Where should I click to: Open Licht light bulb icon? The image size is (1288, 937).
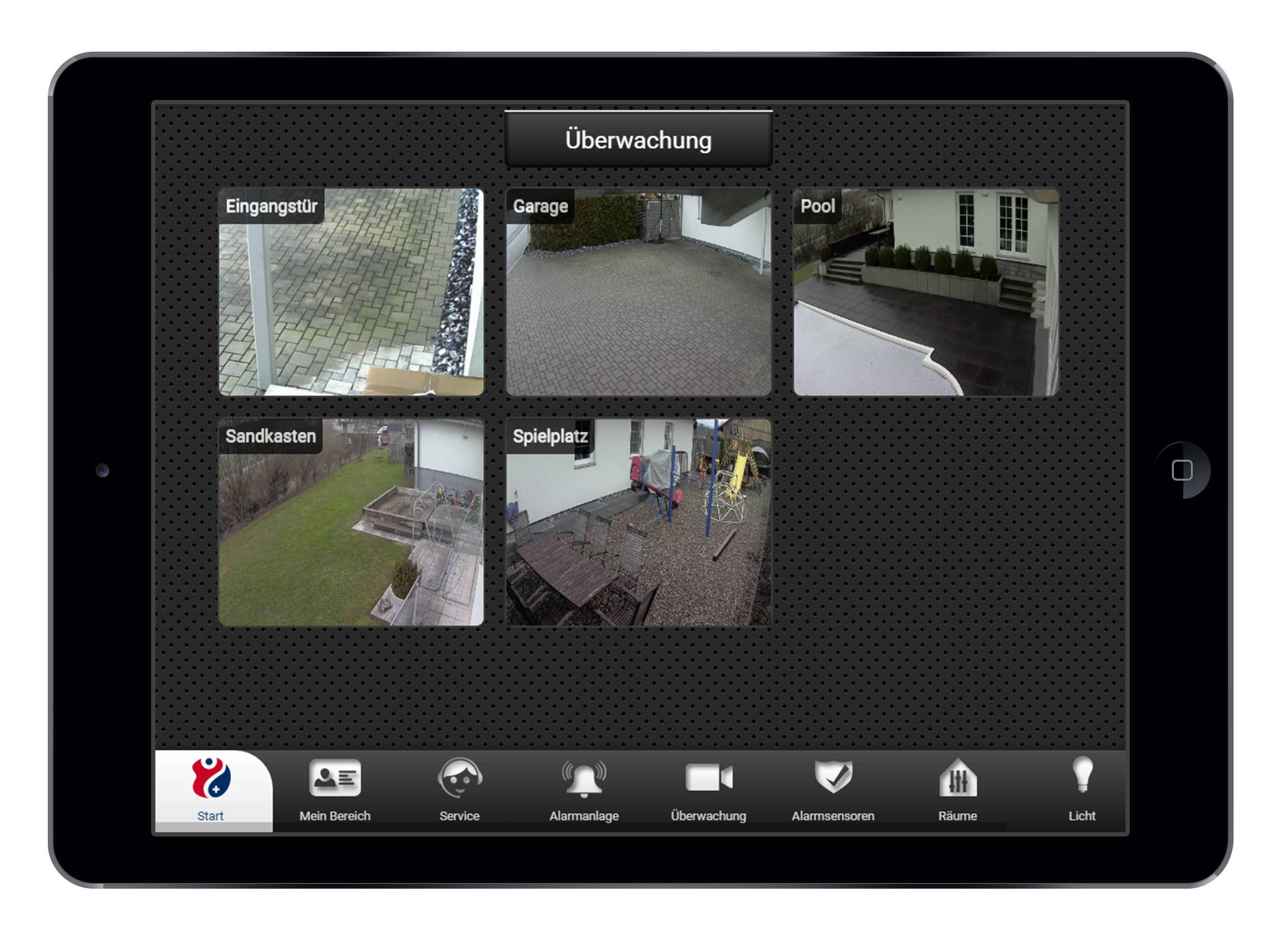click(1083, 775)
